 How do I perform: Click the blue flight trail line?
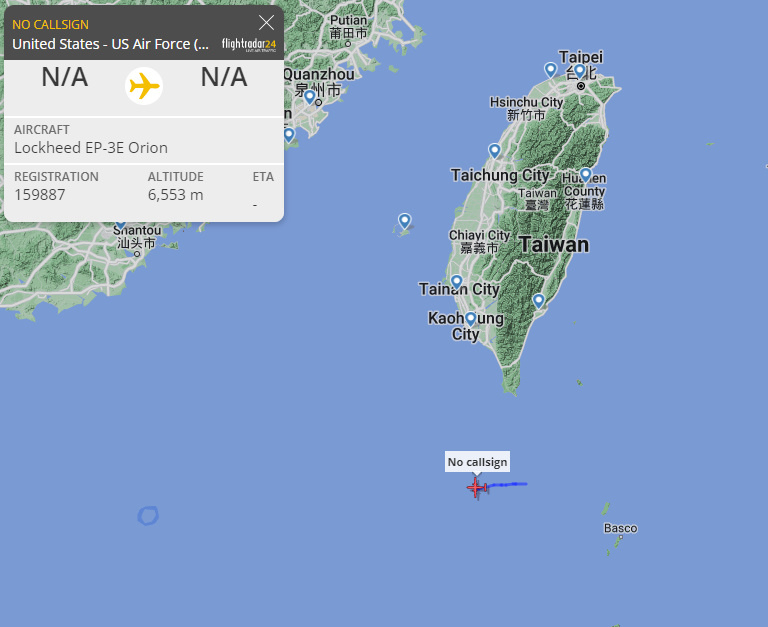tap(507, 484)
